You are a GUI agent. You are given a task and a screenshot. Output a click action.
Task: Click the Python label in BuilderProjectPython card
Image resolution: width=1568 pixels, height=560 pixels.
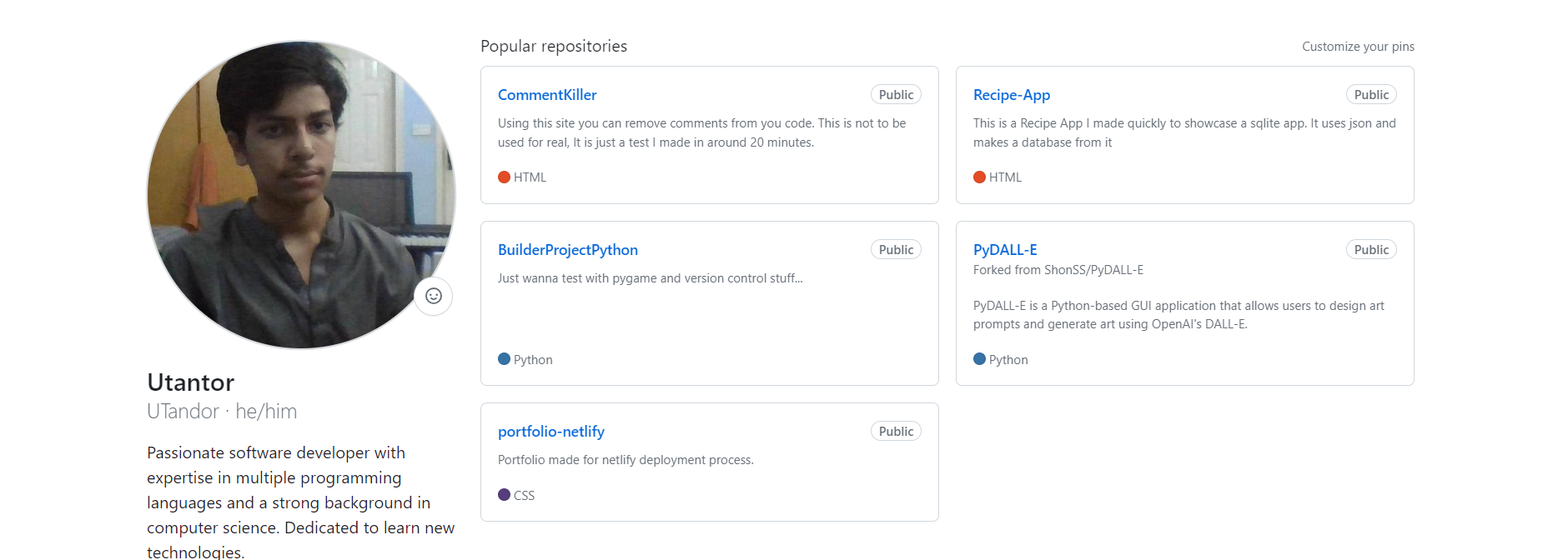(533, 360)
